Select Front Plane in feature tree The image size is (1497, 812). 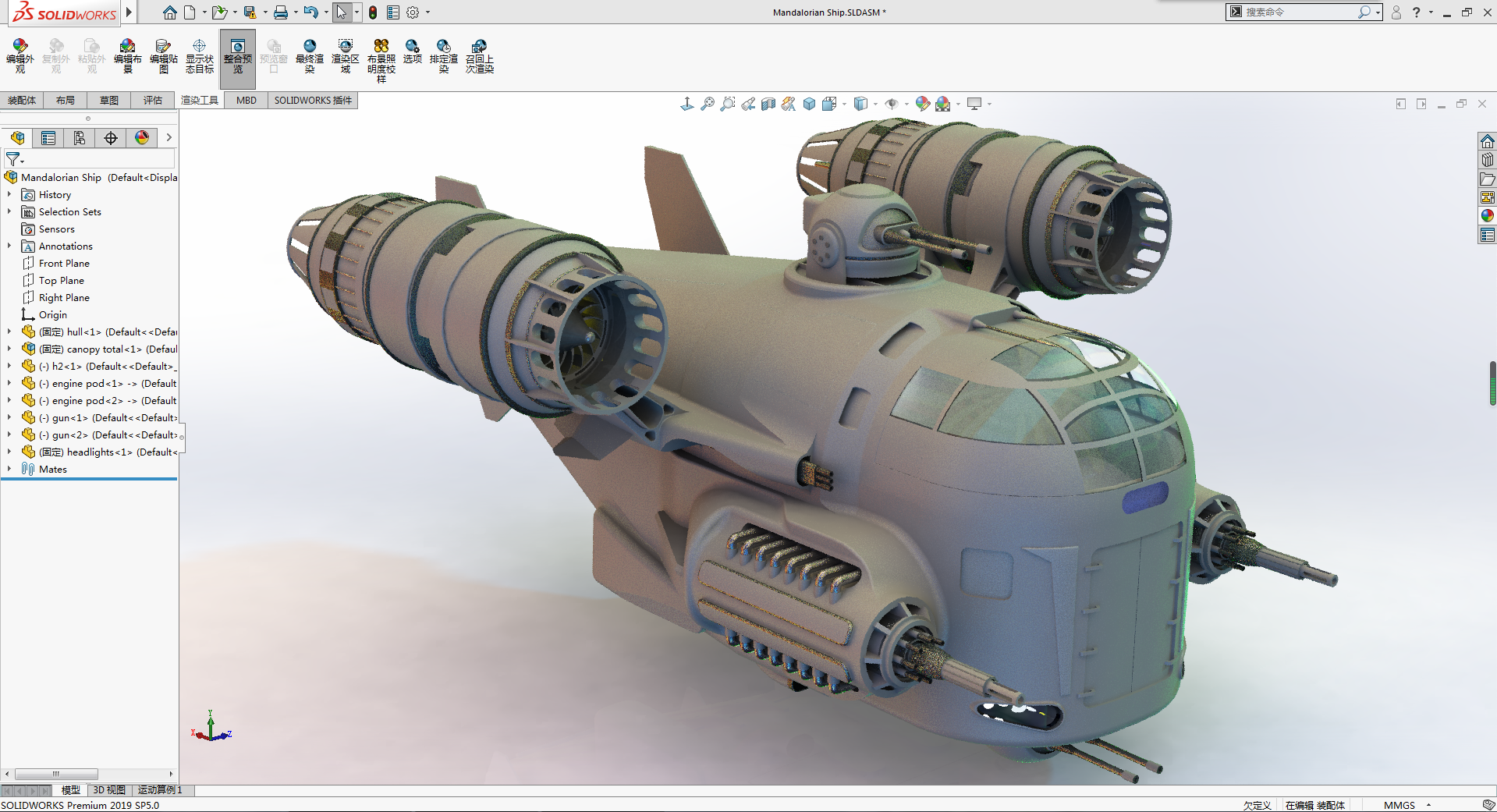tap(64, 264)
